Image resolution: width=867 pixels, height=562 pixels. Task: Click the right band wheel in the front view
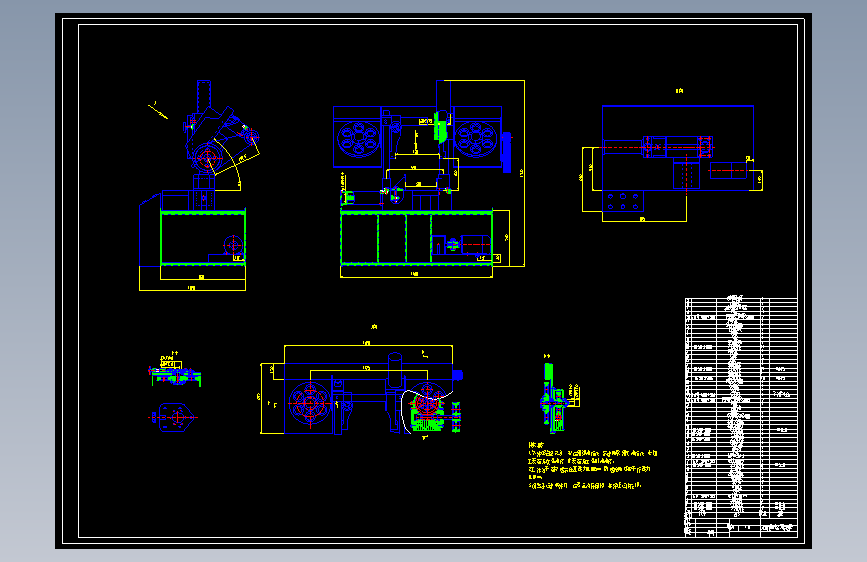(x=476, y=138)
